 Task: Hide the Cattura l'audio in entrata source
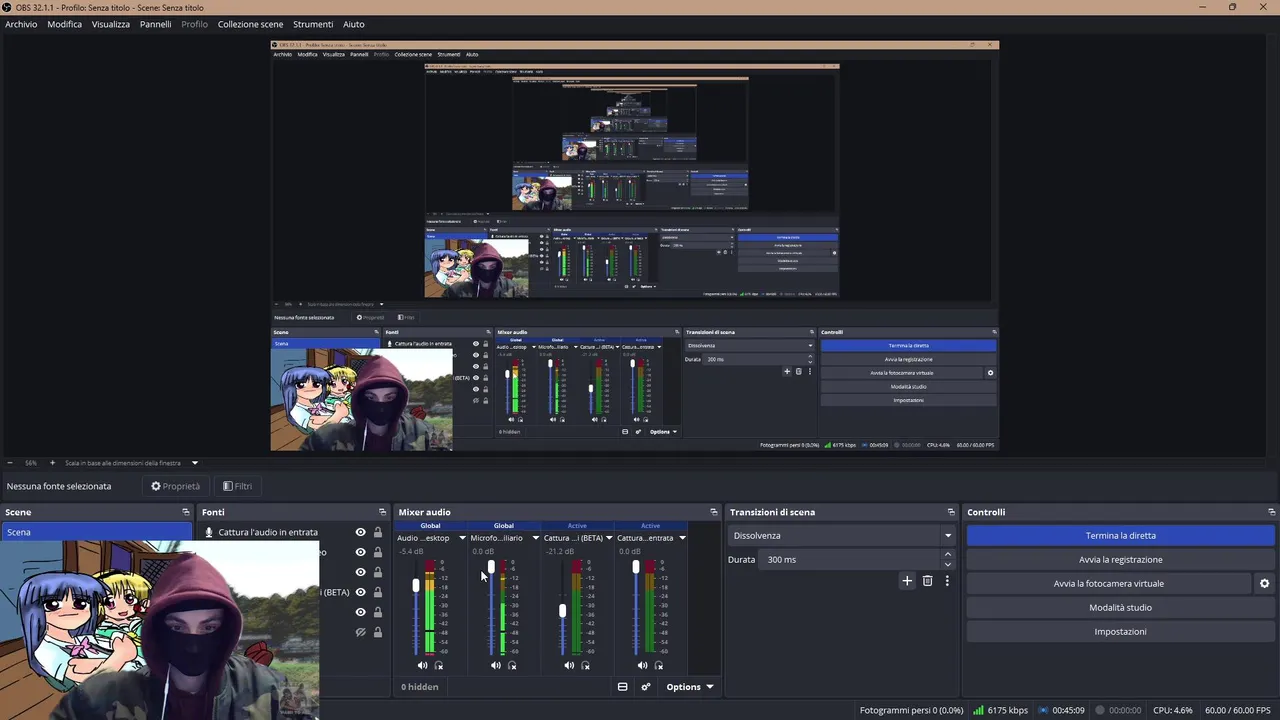pos(360,532)
